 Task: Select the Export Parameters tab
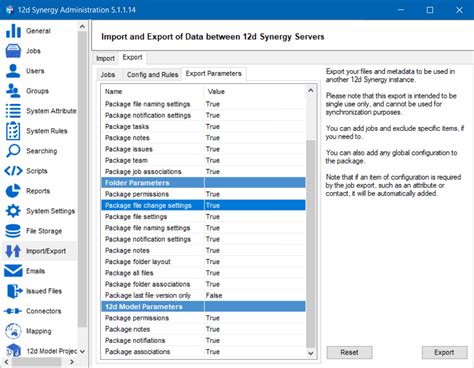click(213, 74)
